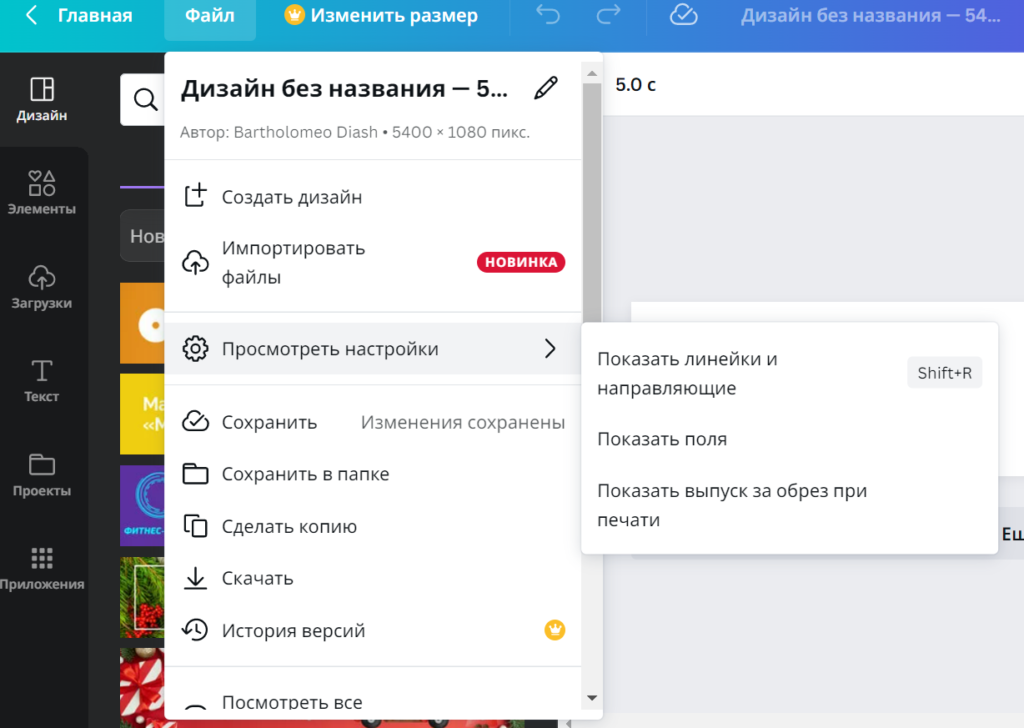Click the cloud sync status icon
The image size is (1024, 728).
683,16
